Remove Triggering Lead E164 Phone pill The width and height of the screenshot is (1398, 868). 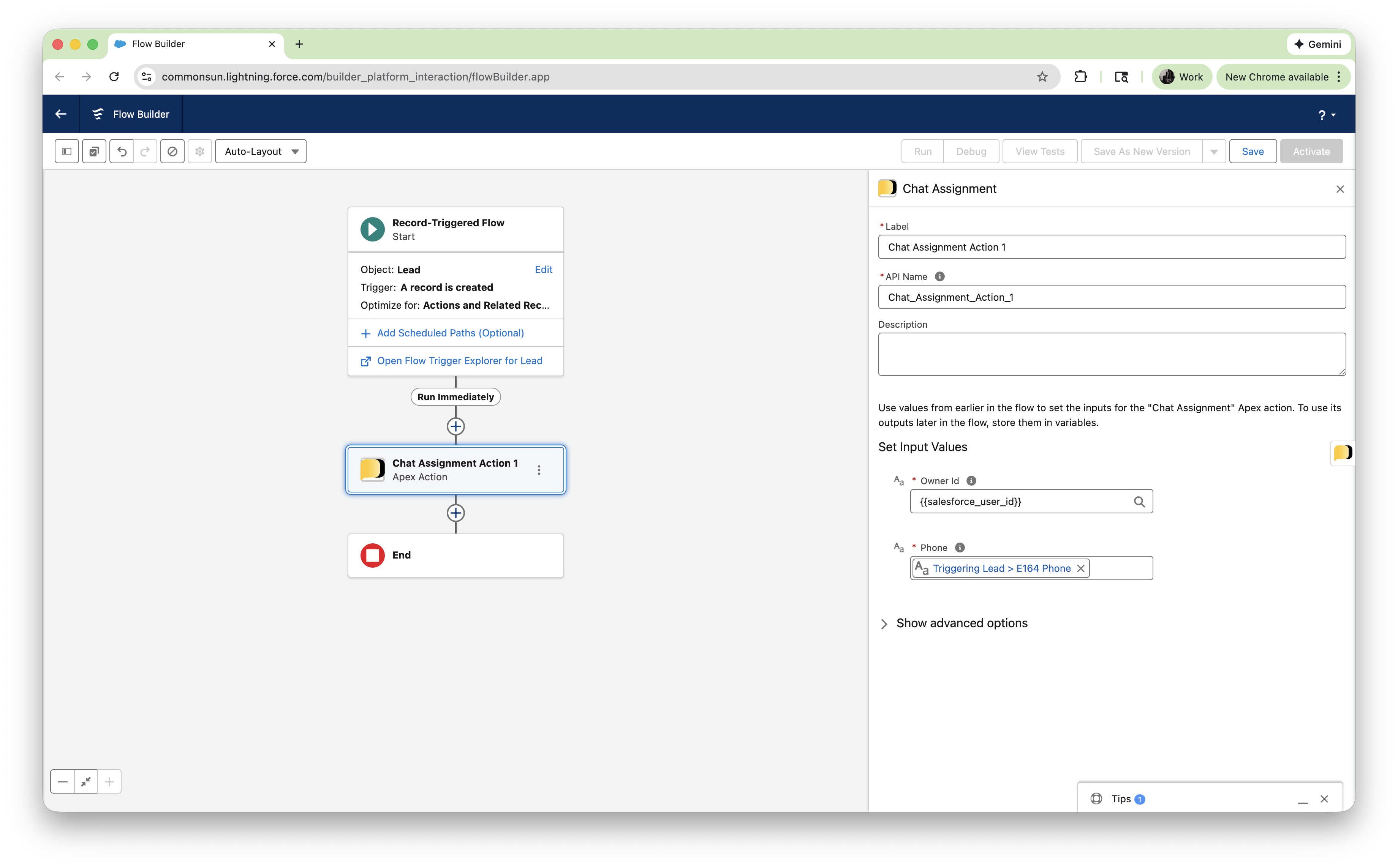click(x=1080, y=568)
